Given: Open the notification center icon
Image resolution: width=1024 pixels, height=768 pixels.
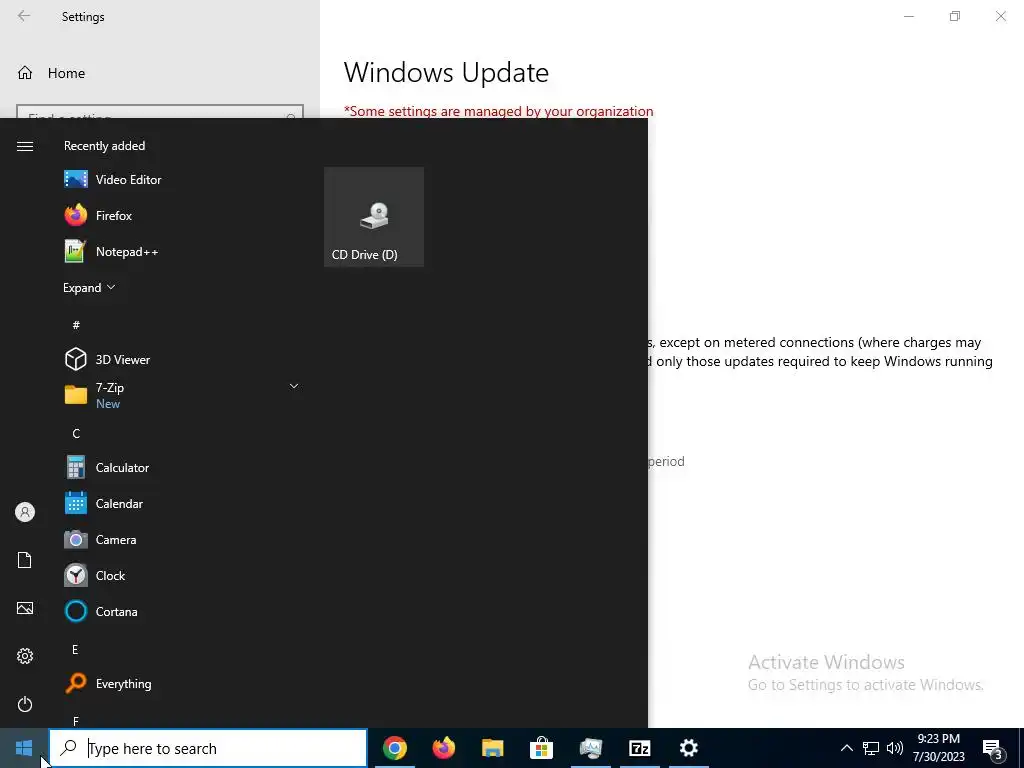Looking at the screenshot, I should pyautogui.click(x=993, y=748).
